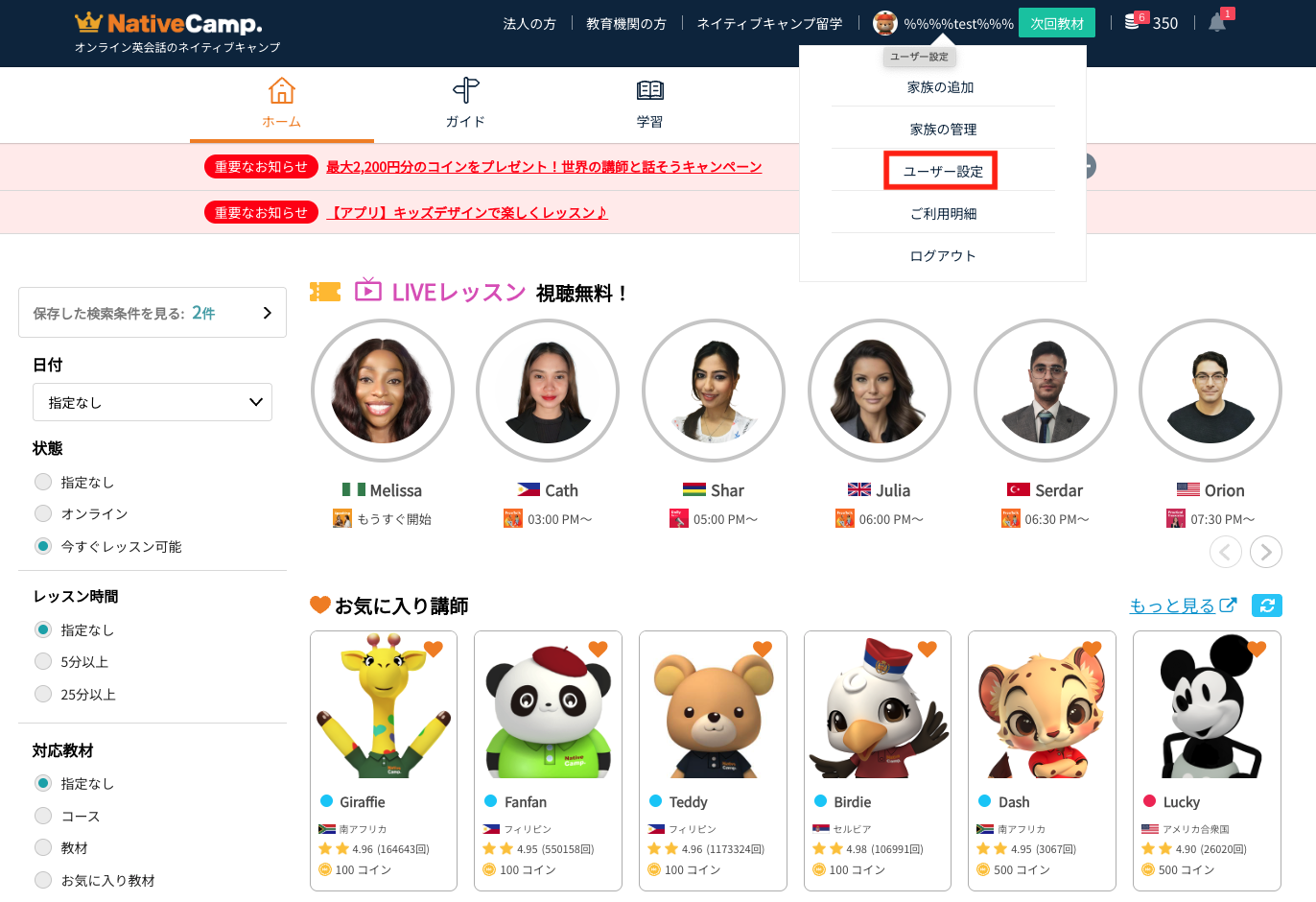The image size is (1316, 902).
Task: Select コース under 対応教材
Action: click(x=43, y=816)
